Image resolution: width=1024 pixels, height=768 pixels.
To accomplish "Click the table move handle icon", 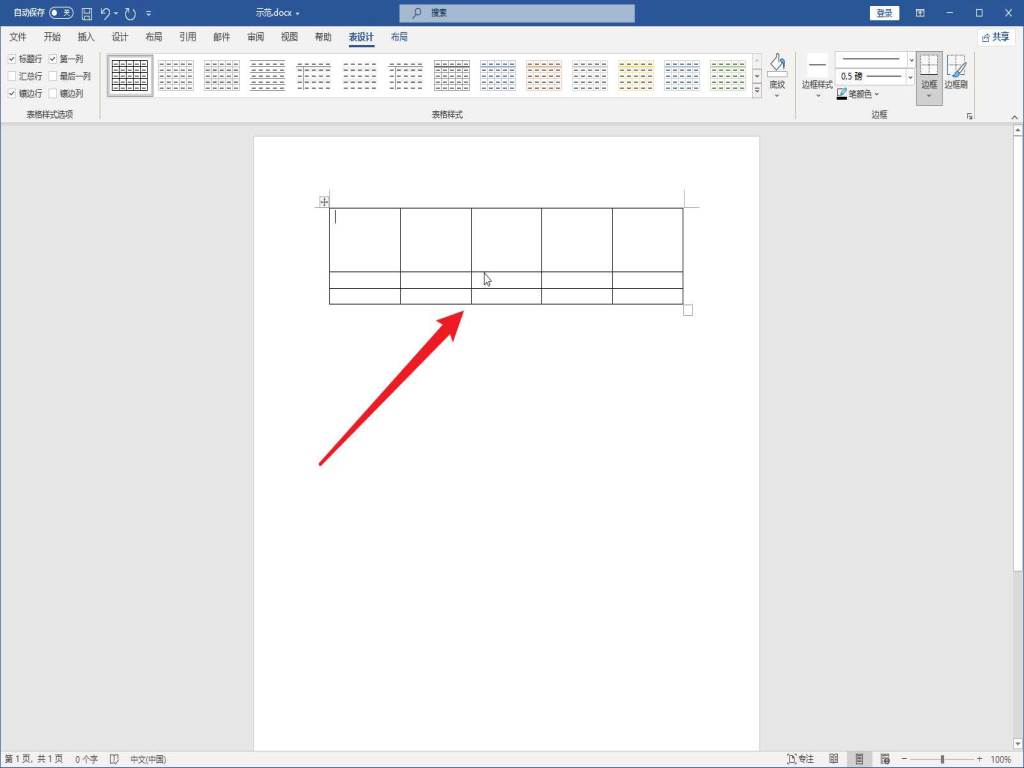I will click(324, 202).
